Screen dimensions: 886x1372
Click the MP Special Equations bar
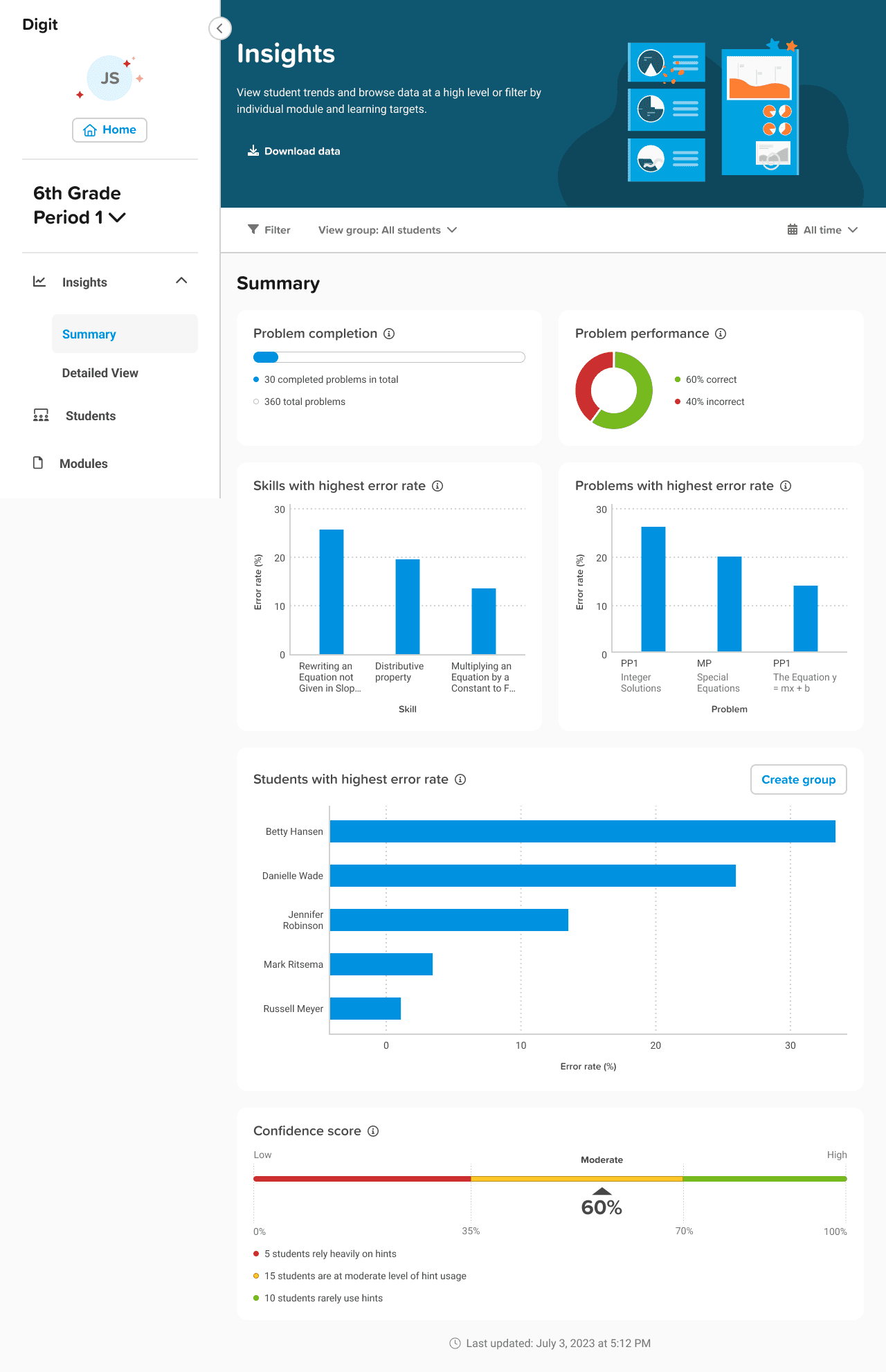(x=730, y=604)
